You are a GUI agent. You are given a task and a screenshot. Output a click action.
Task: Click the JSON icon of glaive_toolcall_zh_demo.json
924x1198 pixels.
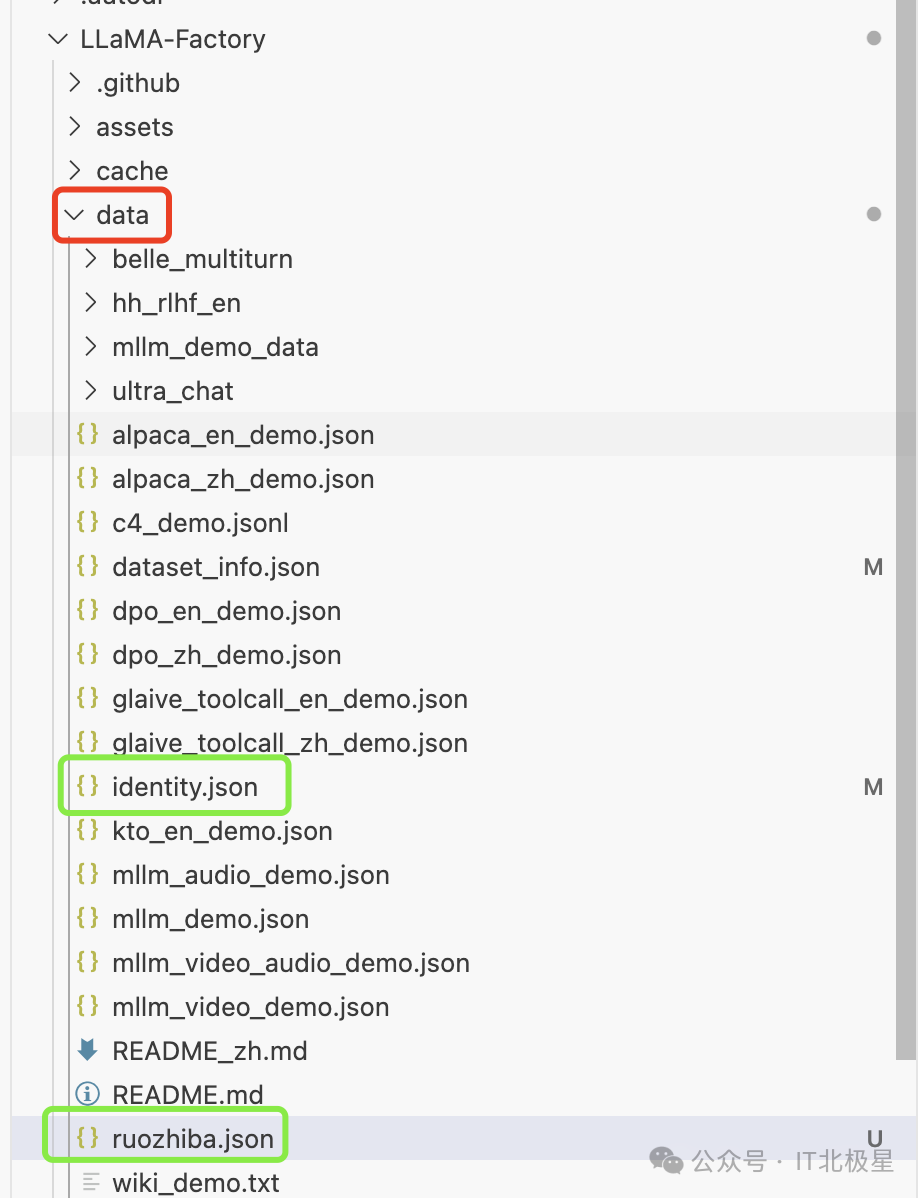(x=88, y=742)
